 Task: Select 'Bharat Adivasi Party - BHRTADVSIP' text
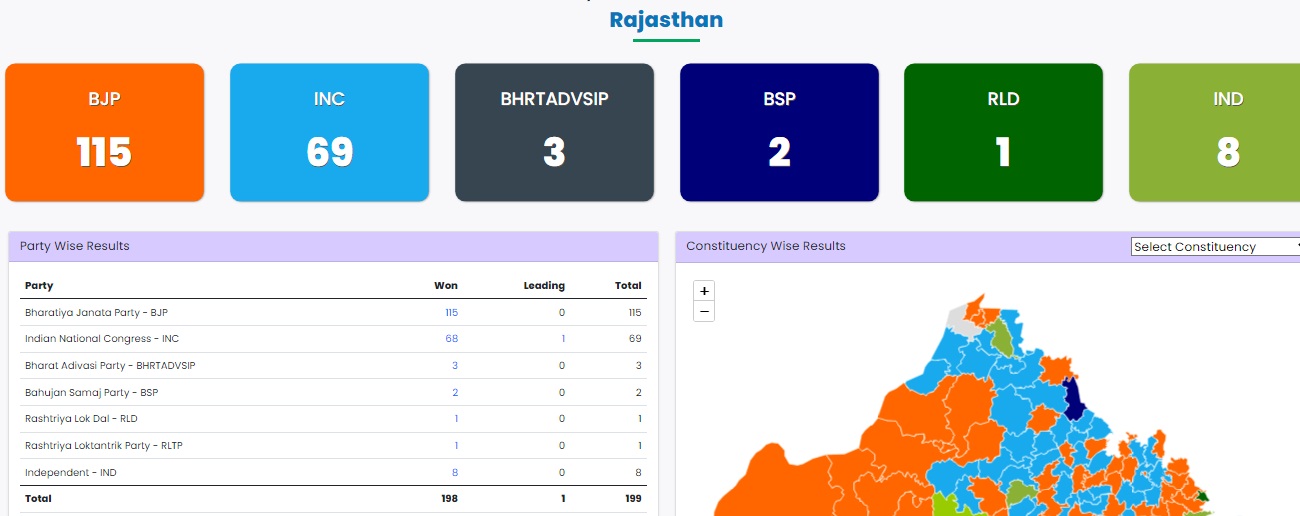110,366
